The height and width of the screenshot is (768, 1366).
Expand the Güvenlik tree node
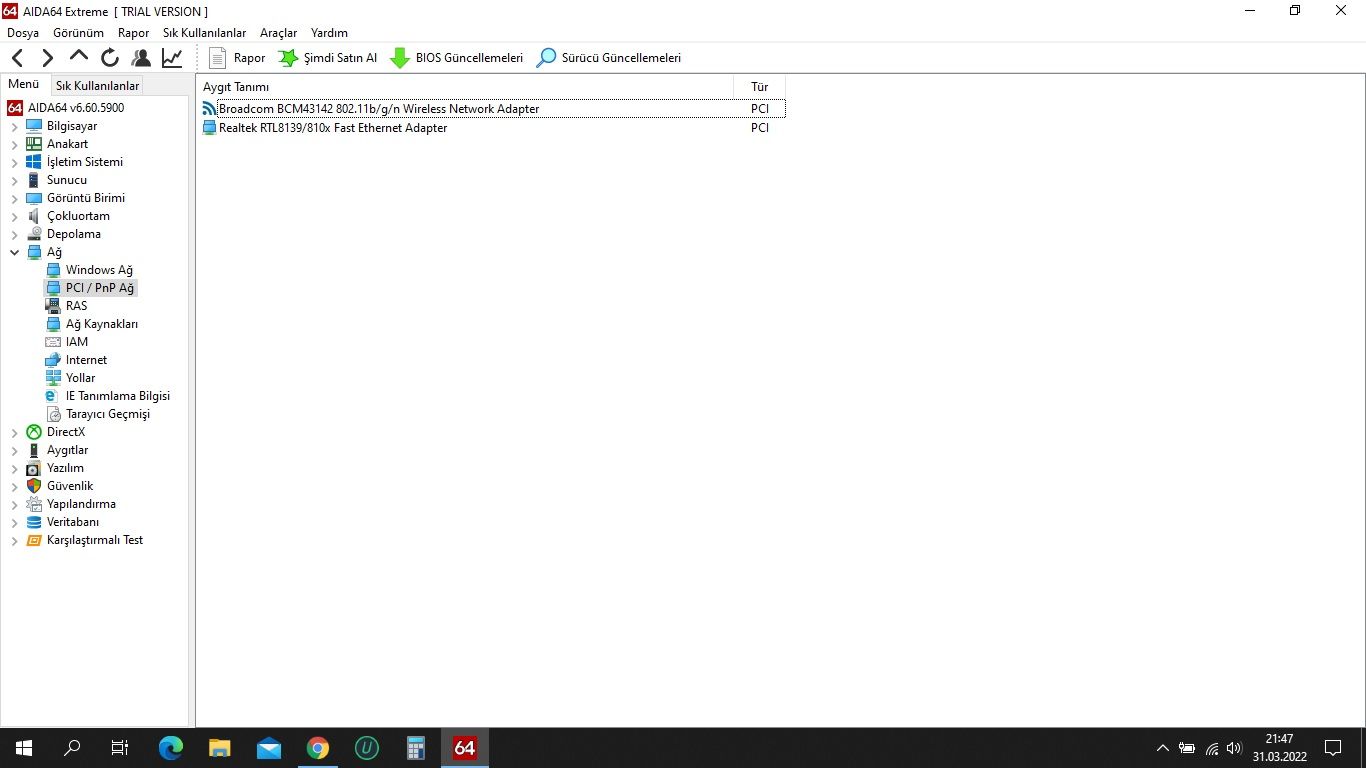[14, 487]
